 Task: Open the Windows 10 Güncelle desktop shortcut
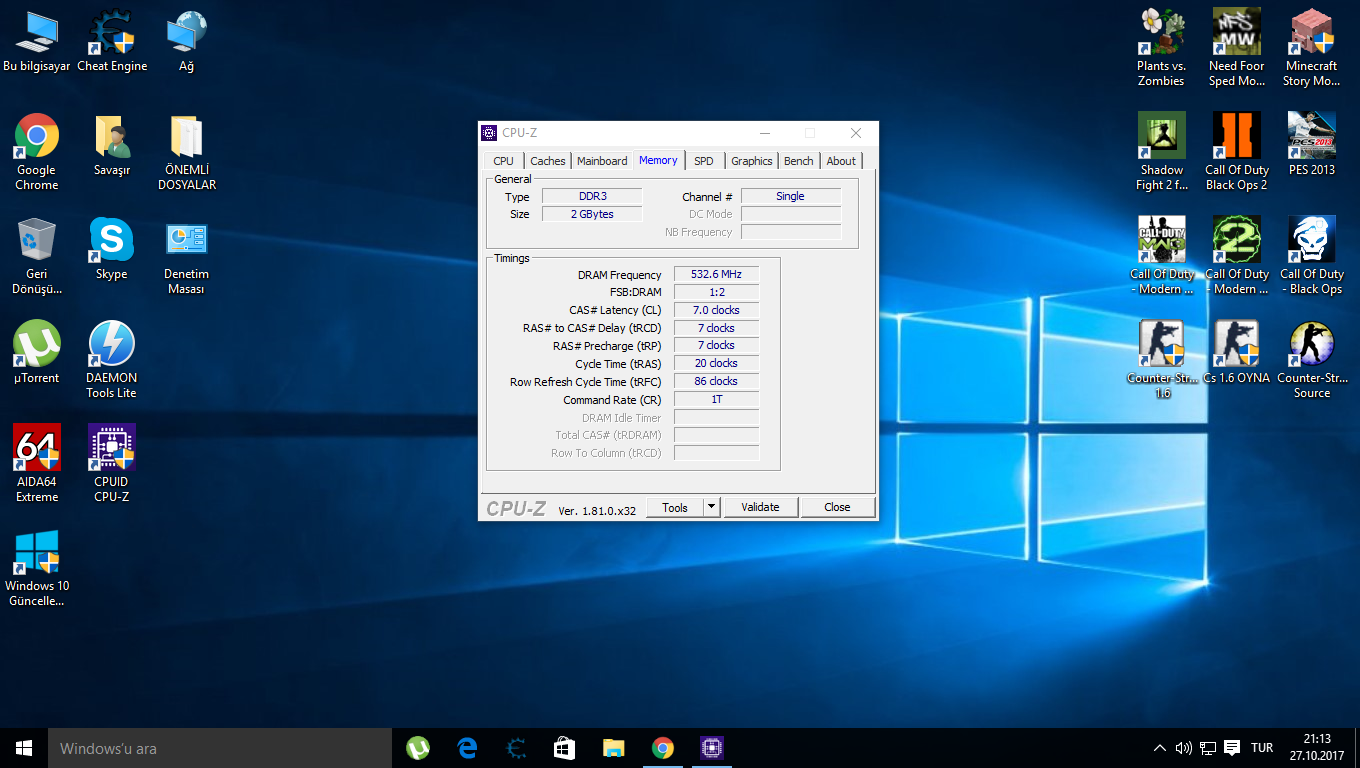37,568
